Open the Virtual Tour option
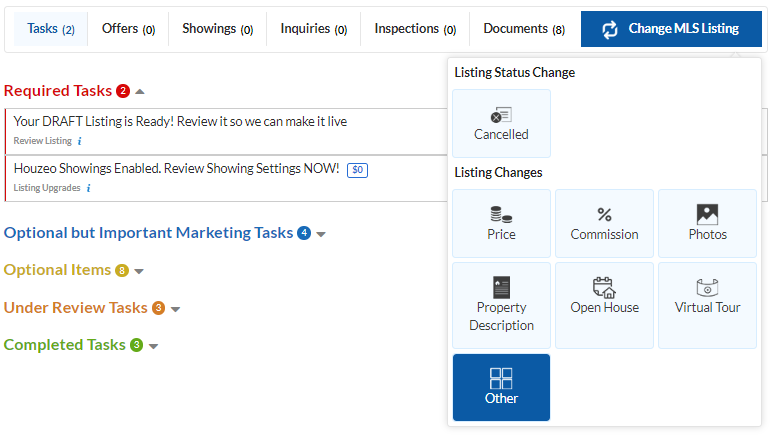This screenshot has height=439, width=777. tap(707, 288)
